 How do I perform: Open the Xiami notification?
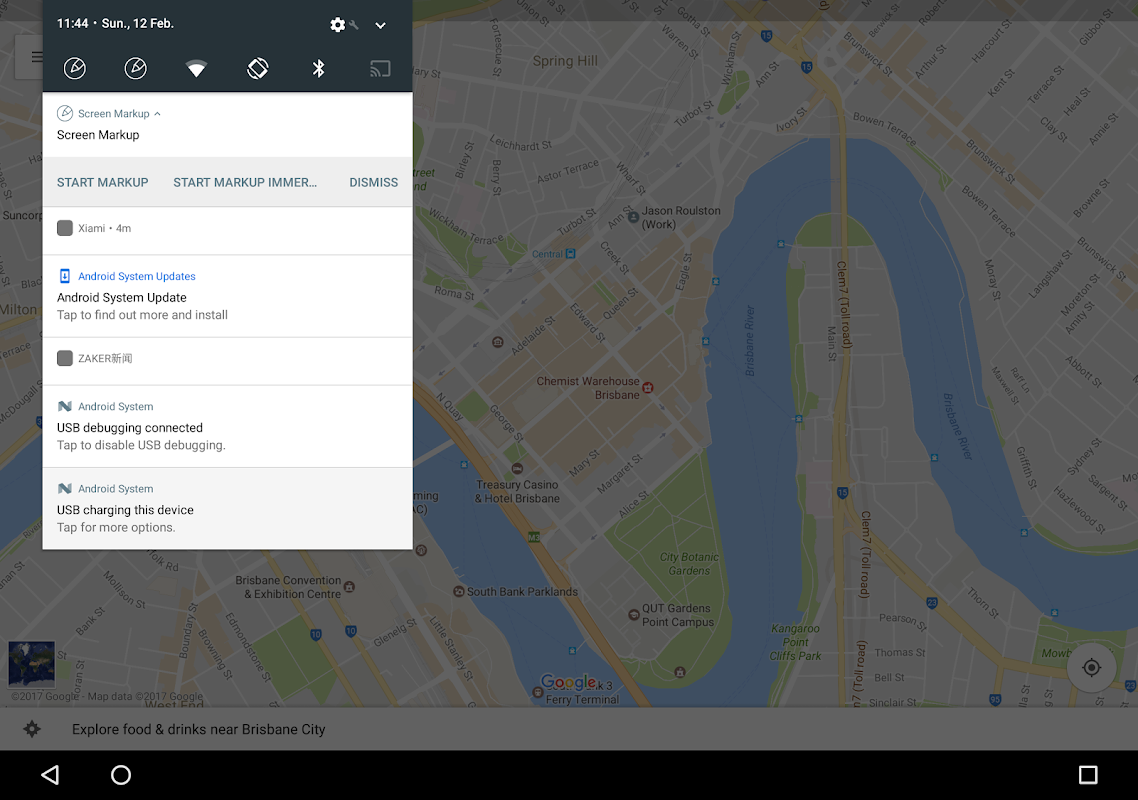click(x=227, y=229)
